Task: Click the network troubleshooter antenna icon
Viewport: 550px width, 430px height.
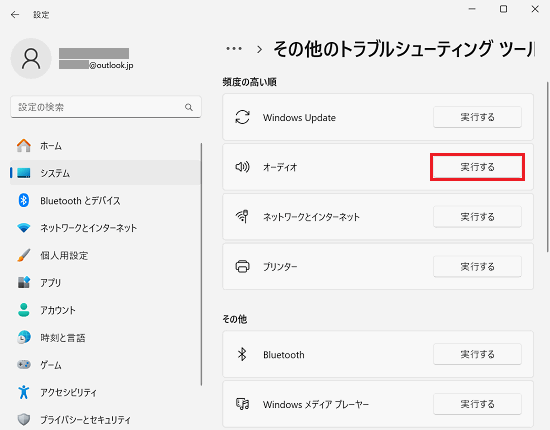Action: click(242, 216)
